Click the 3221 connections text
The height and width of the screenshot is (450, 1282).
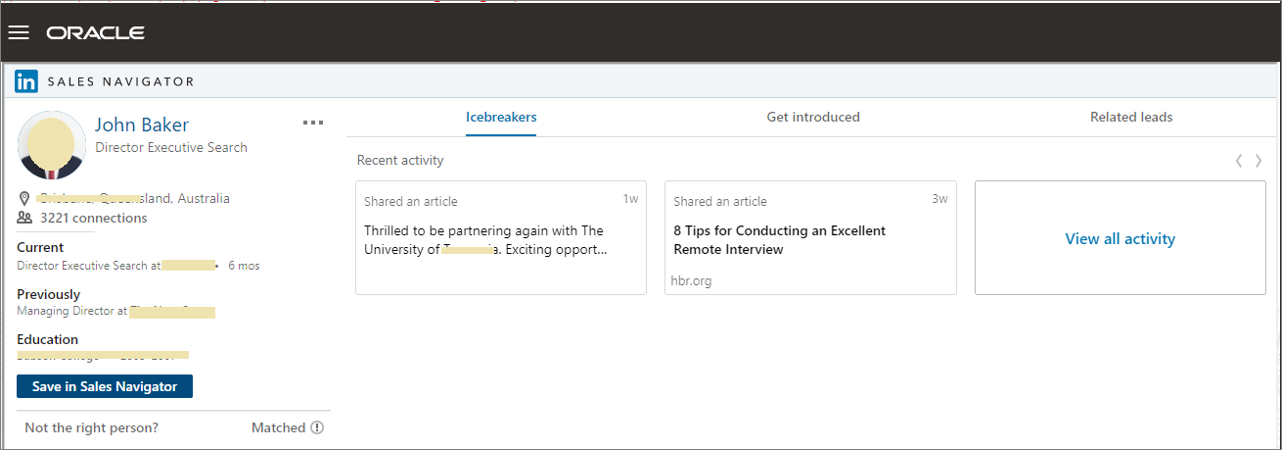tap(94, 218)
